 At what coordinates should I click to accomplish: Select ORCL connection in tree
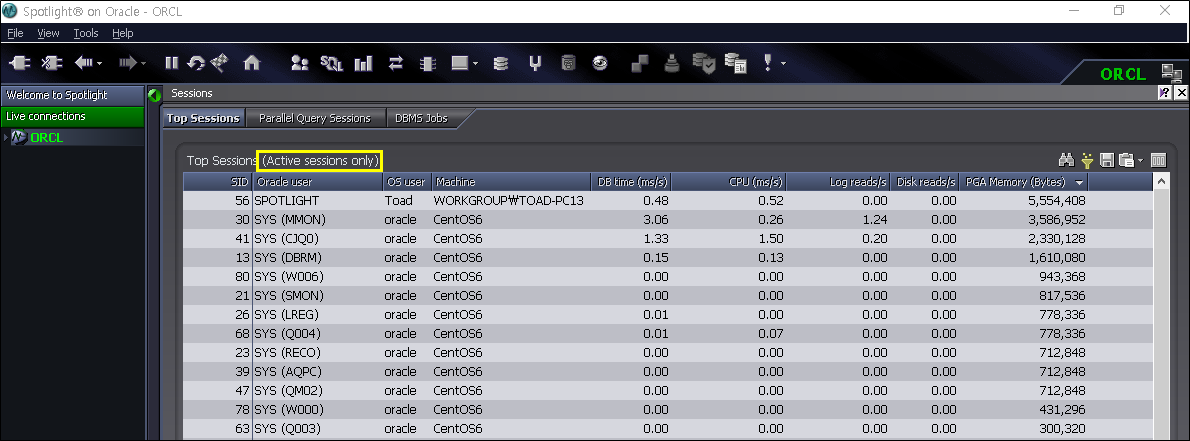coord(47,137)
